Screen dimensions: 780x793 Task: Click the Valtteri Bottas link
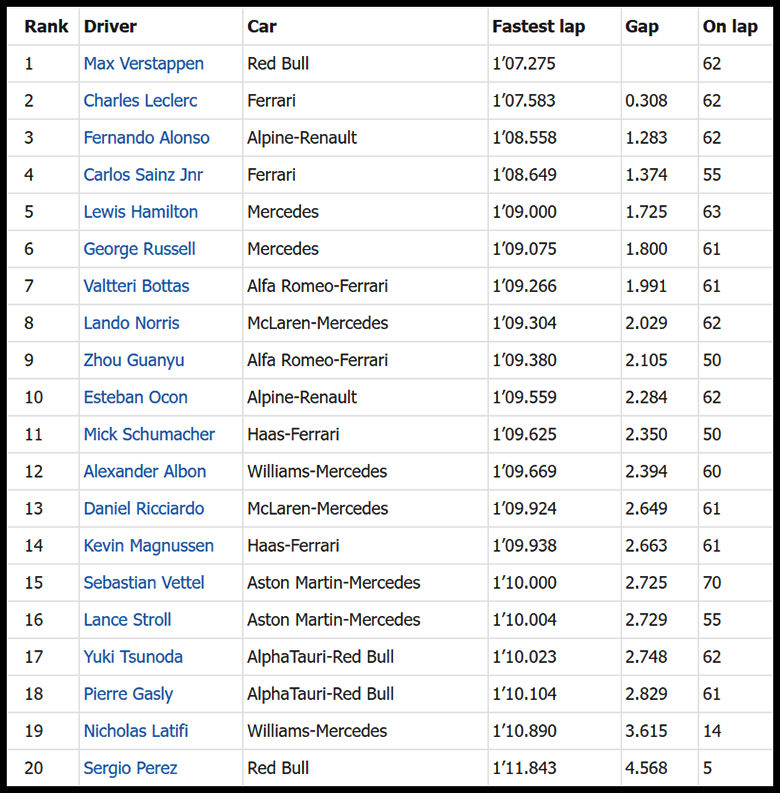[x=136, y=286]
